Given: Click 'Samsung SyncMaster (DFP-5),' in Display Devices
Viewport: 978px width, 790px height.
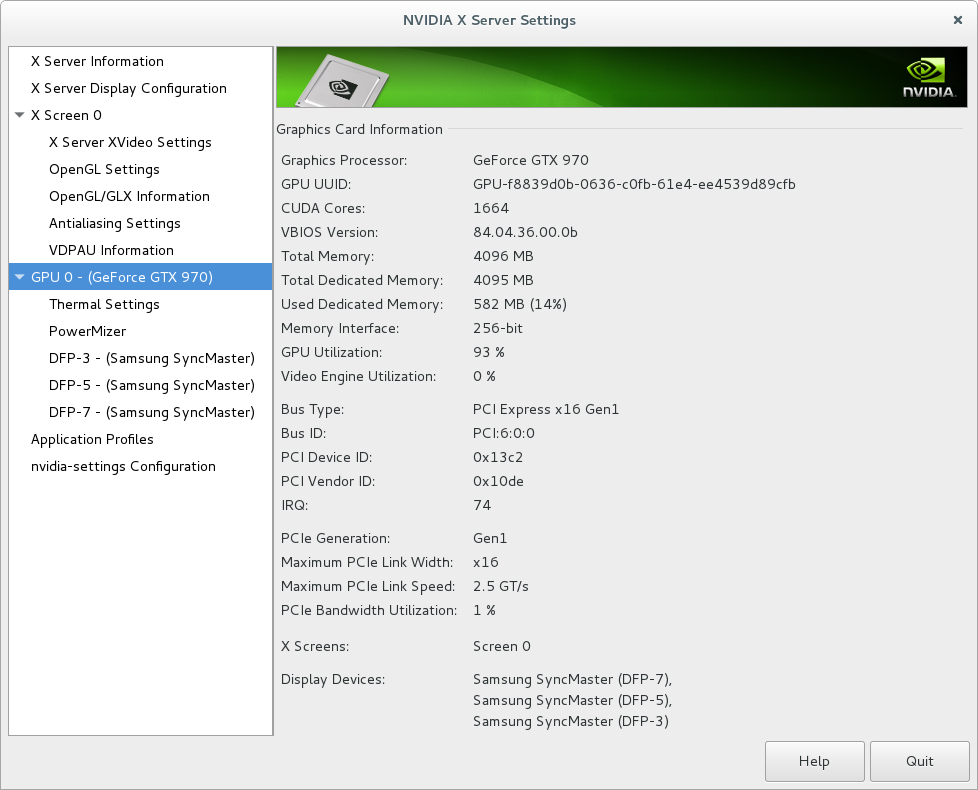Looking at the screenshot, I should coord(573,701).
